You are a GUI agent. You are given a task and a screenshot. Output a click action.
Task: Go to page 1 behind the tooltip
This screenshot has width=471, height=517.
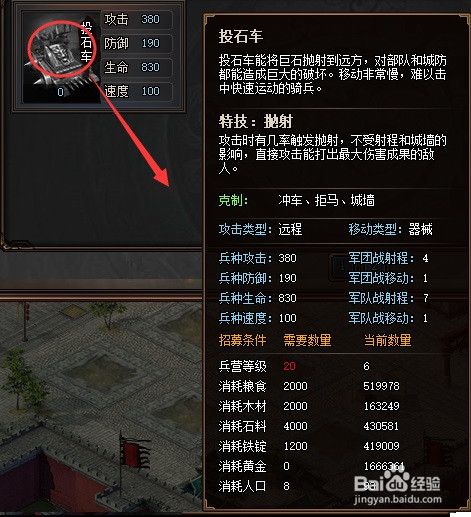[x=342, y=267]
